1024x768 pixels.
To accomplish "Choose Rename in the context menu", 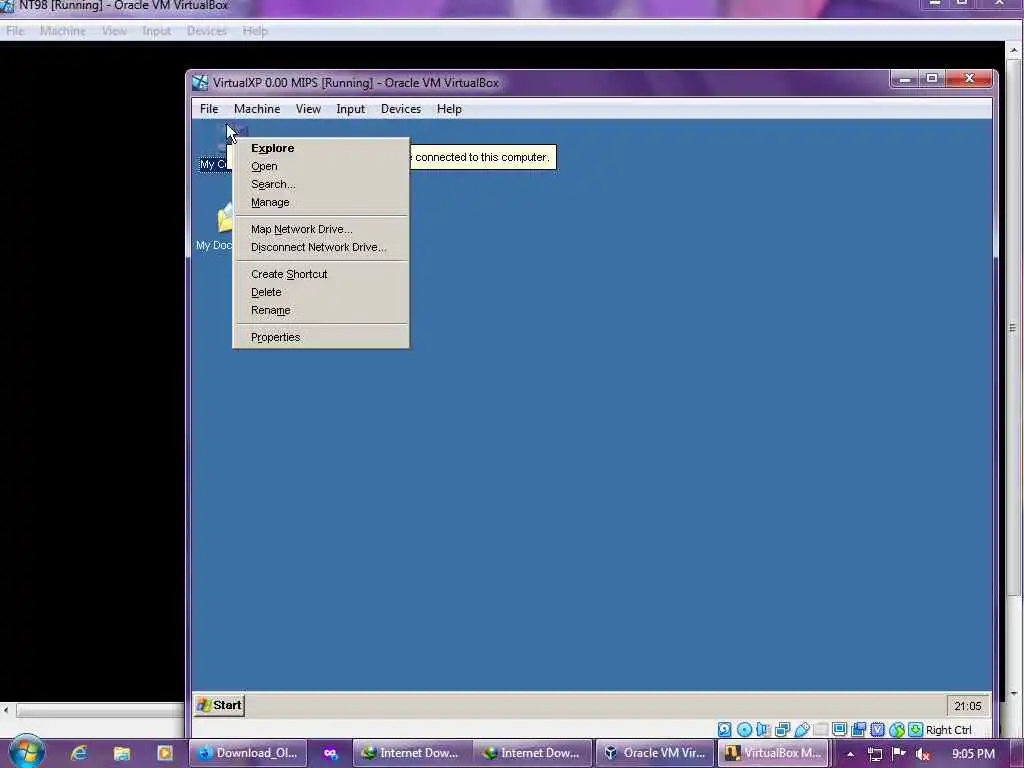I will (x=321, y=310).
